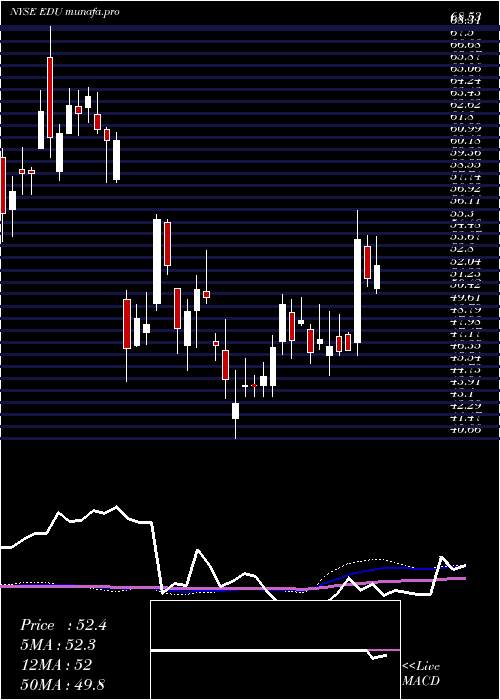Viewport: 500px width, 700px height.
Task: Select the 50MA : 49.8 value
Action: coord(63,684)
